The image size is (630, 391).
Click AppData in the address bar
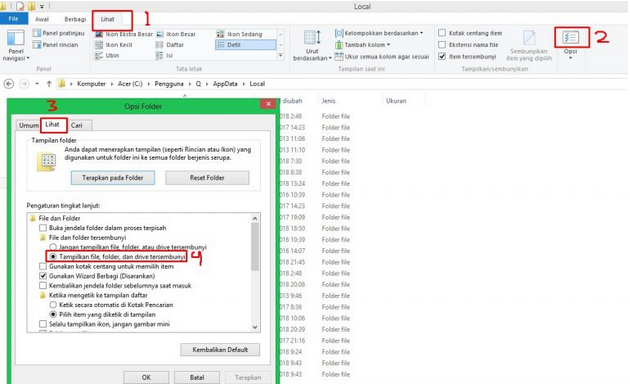[225, 84]
